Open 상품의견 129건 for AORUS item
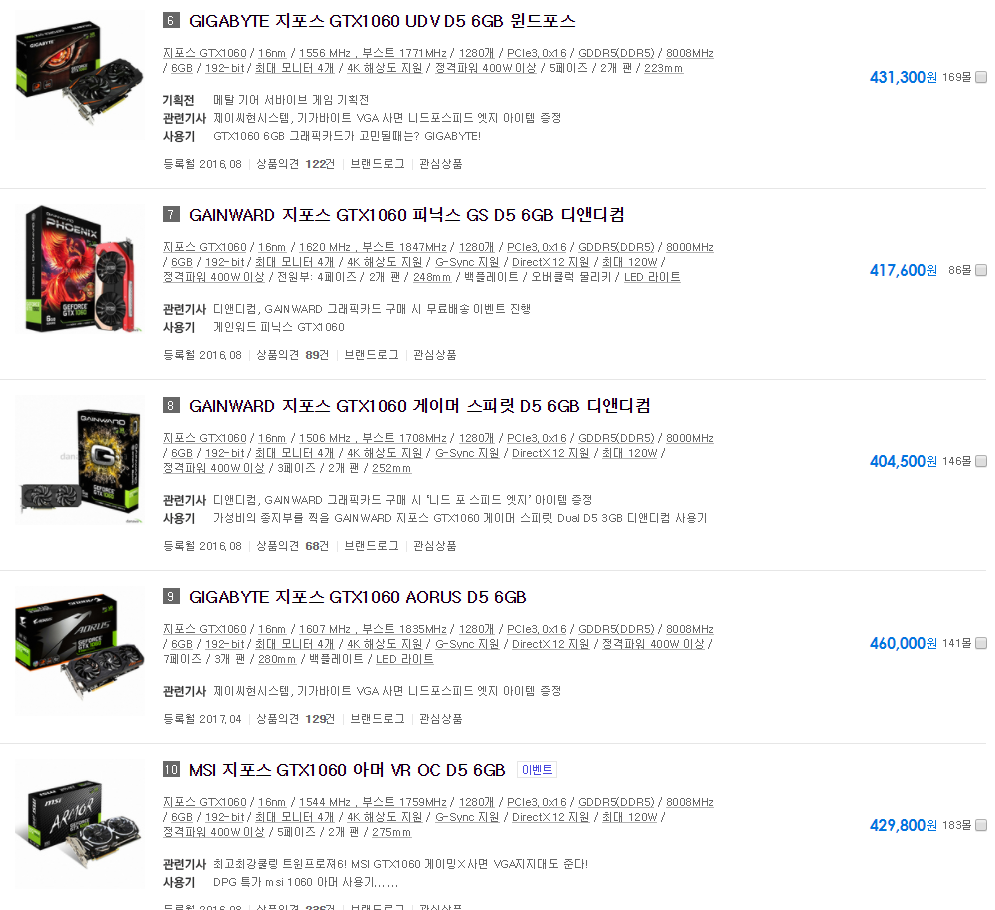 click(295, 719)
